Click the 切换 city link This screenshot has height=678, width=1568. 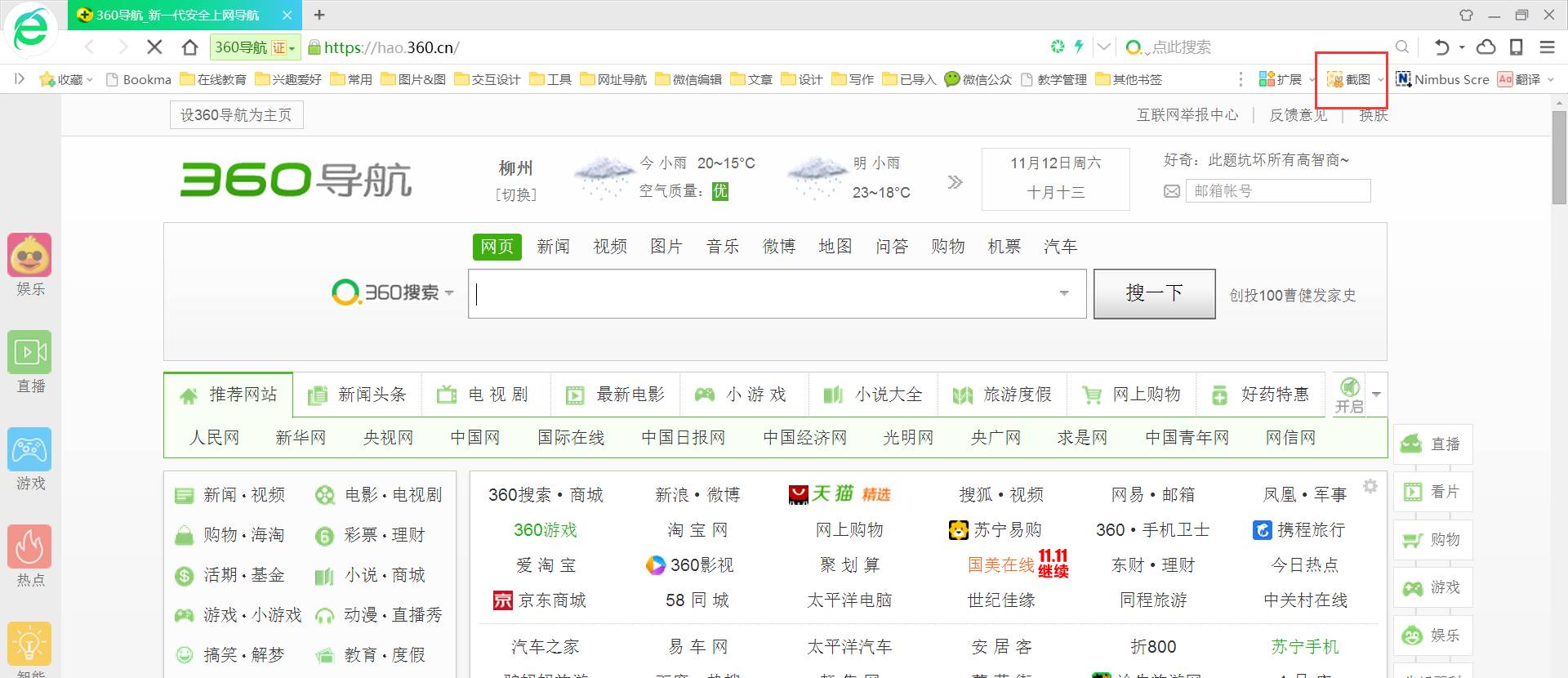516,194
